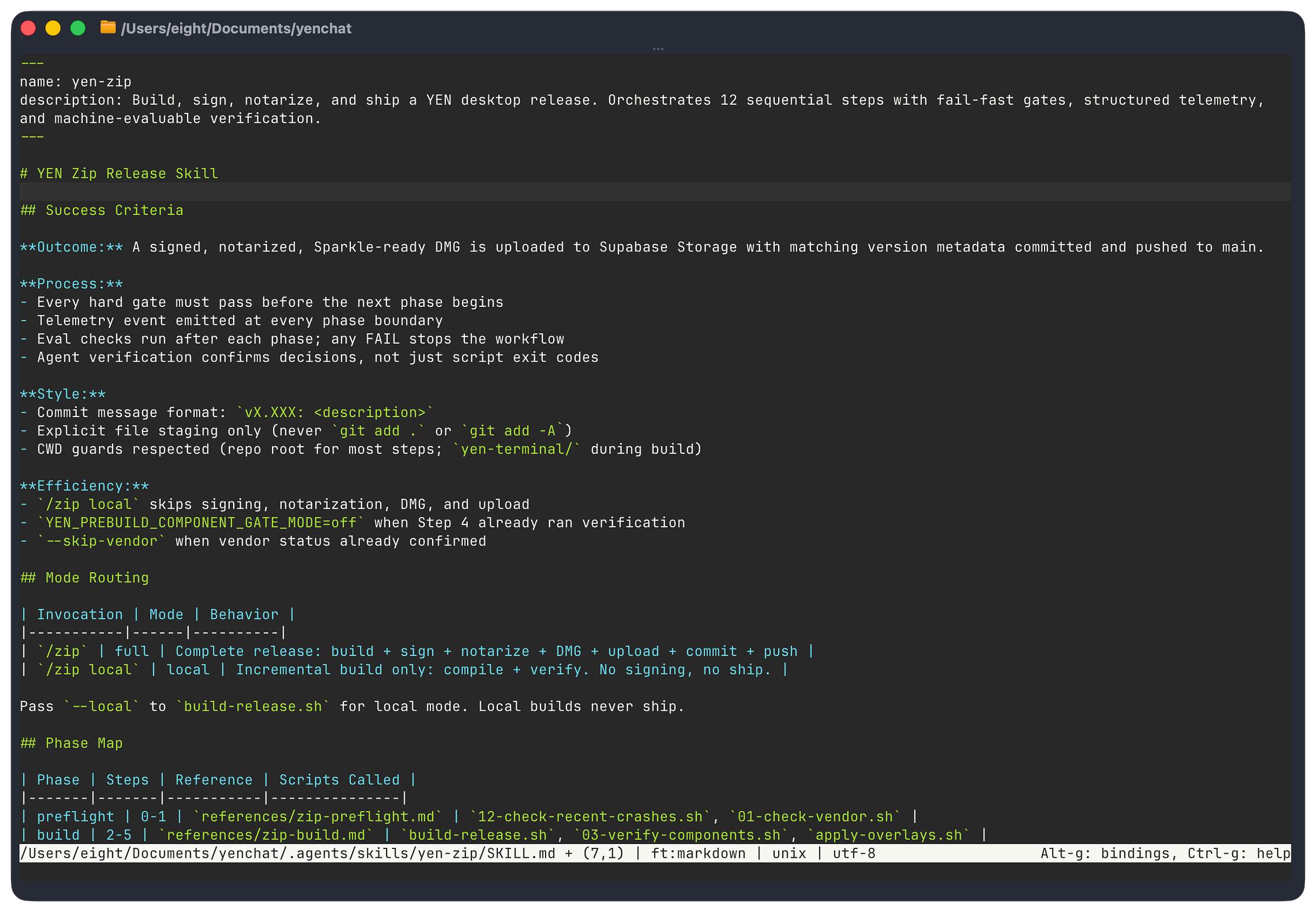Click the '**Efficiency:**' label
This screenshot has height=912, width=1316.
84,486
